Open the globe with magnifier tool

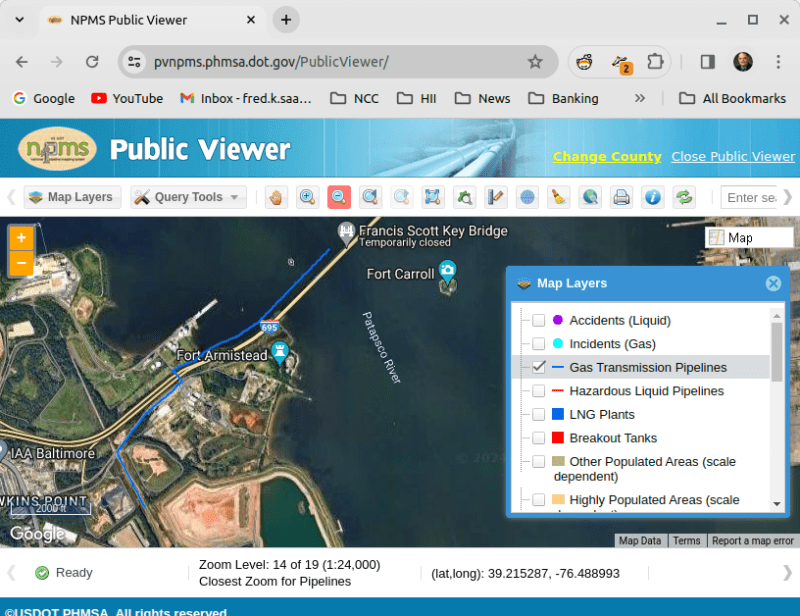[590, 197]
